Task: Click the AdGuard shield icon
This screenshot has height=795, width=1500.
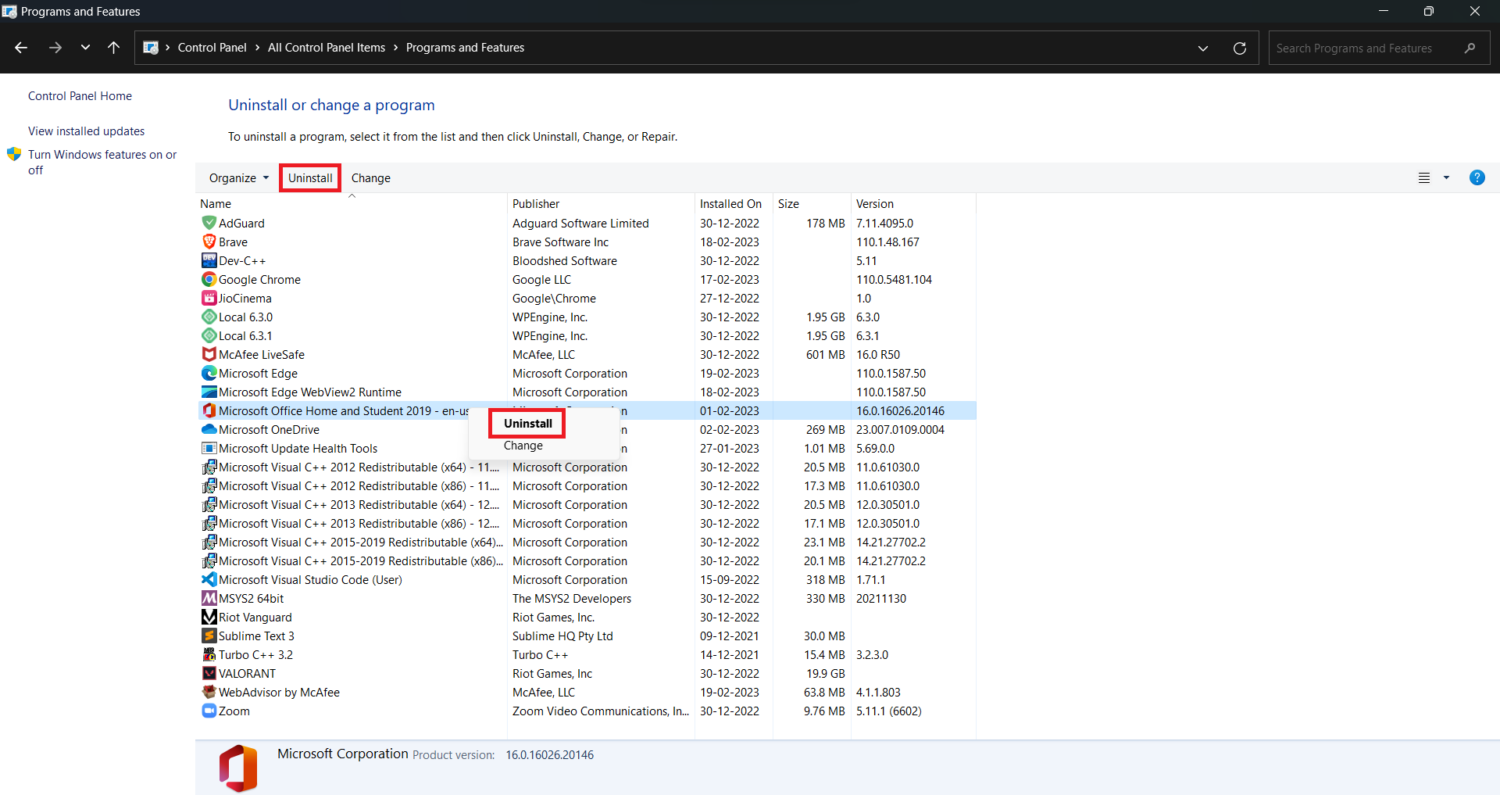Action: click(209, 223)
